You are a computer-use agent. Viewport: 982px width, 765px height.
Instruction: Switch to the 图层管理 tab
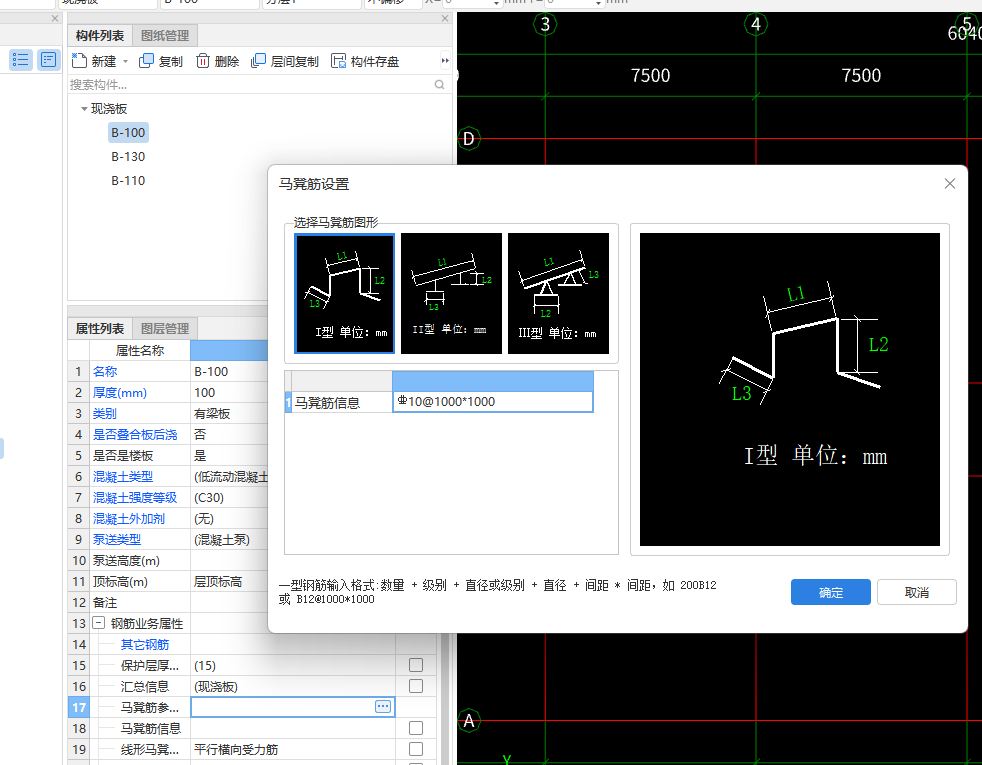pyautogui.click(x=165, y=329)
